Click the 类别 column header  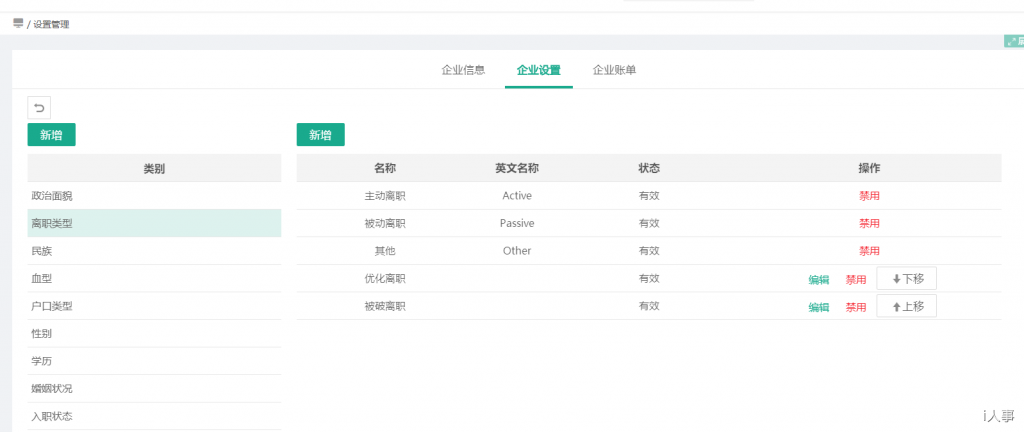point(154,168)
